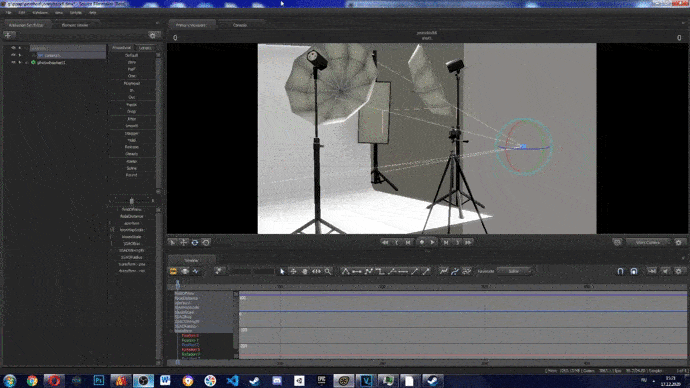Apply the Default procedural preset

tap(132, 55)
